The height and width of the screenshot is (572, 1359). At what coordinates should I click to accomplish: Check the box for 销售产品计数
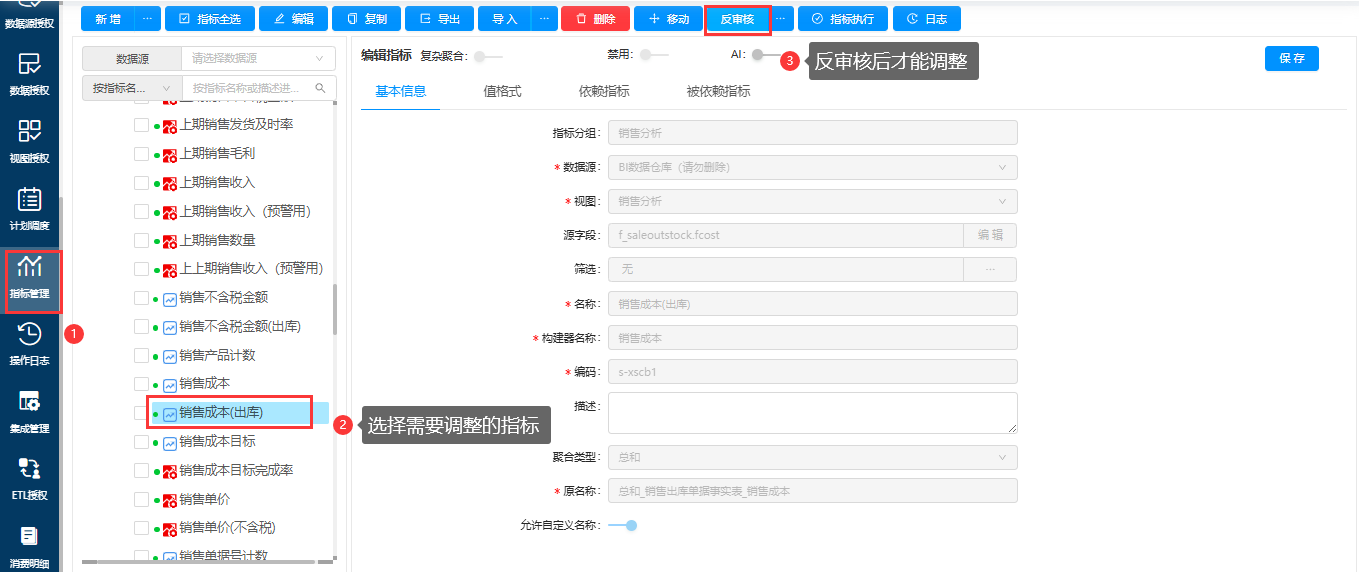click(141, 356)
